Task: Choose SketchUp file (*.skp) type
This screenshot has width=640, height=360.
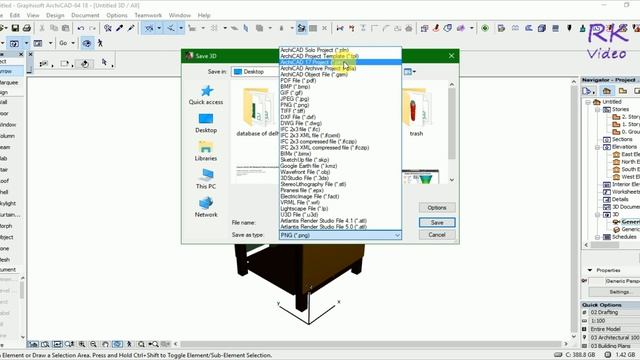Action: [x=340, y=160]
